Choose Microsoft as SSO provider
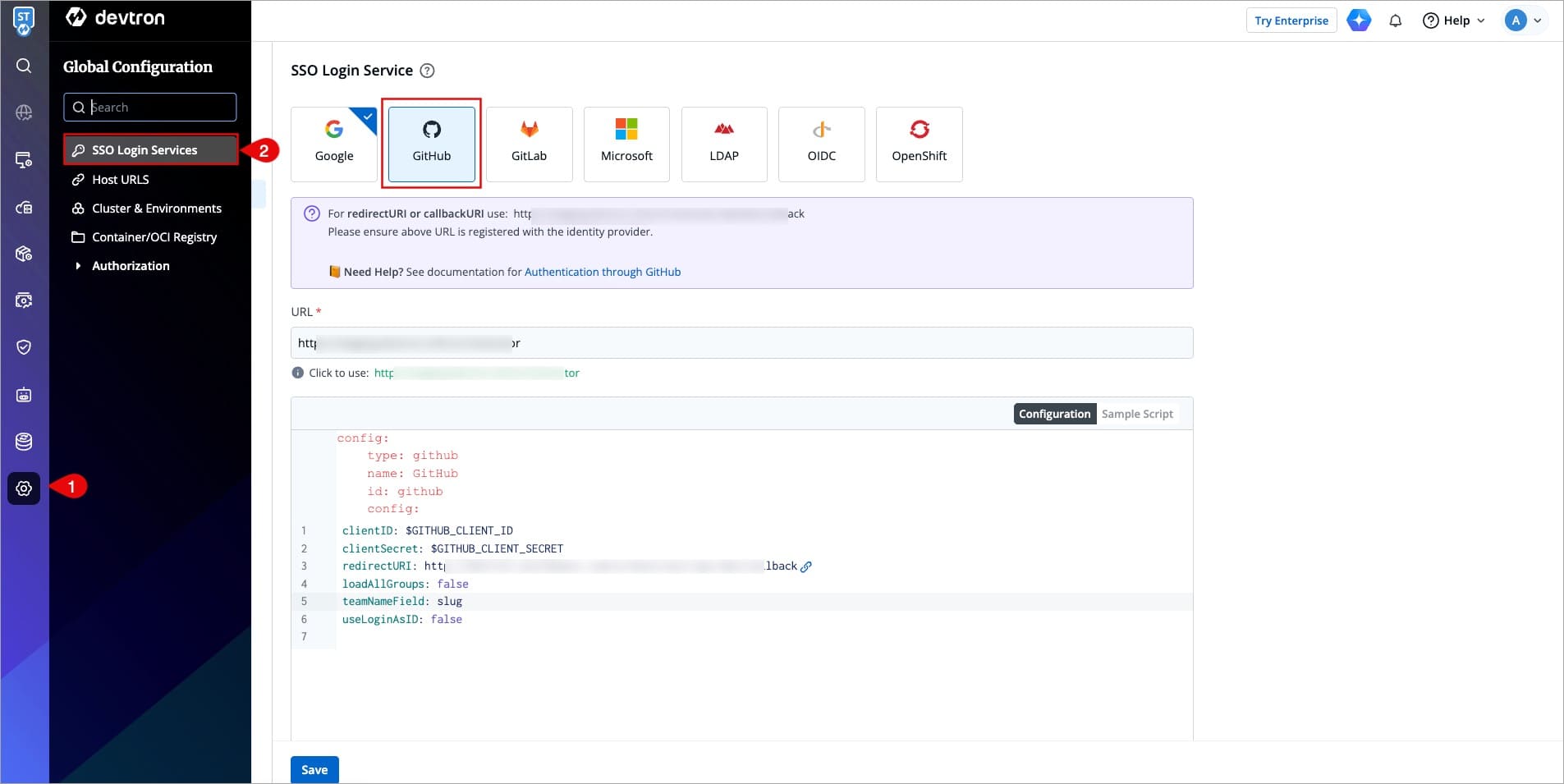Screen dimensions: 1564x784 (626, 144)
